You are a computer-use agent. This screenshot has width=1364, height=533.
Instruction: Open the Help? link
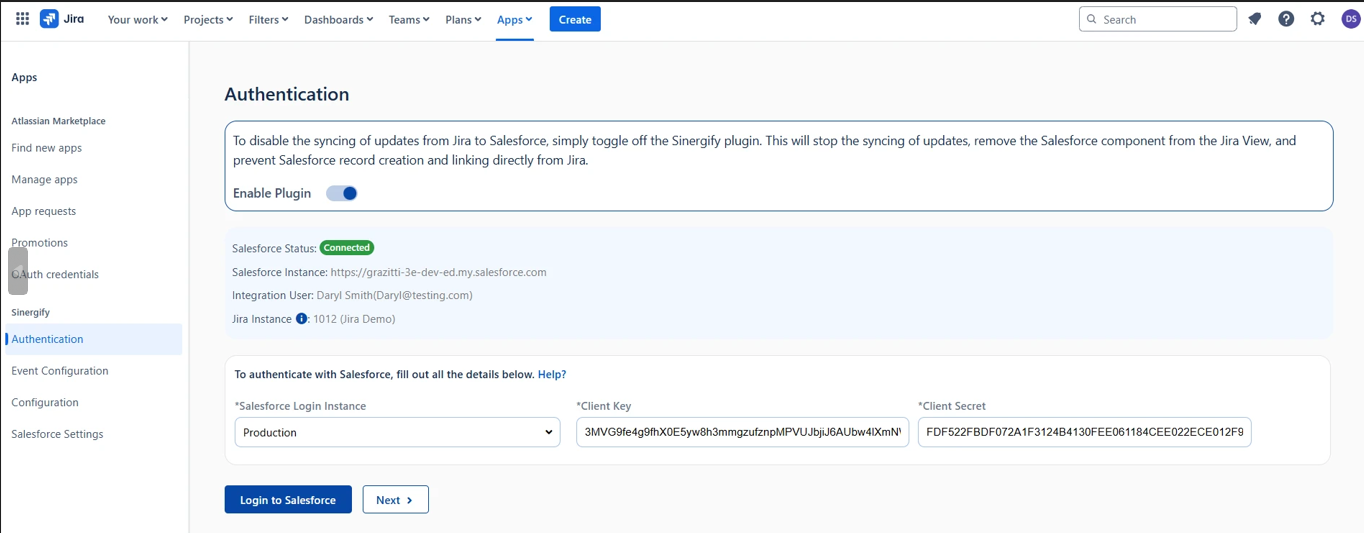[552, 374]
